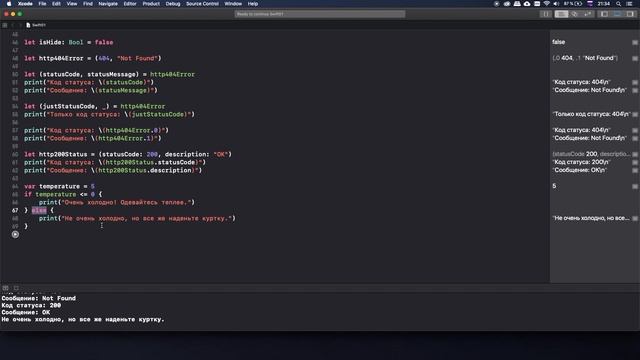Click the second icon in the debug bar
This screenshot has width=640, height=360.
coord(16,288)
